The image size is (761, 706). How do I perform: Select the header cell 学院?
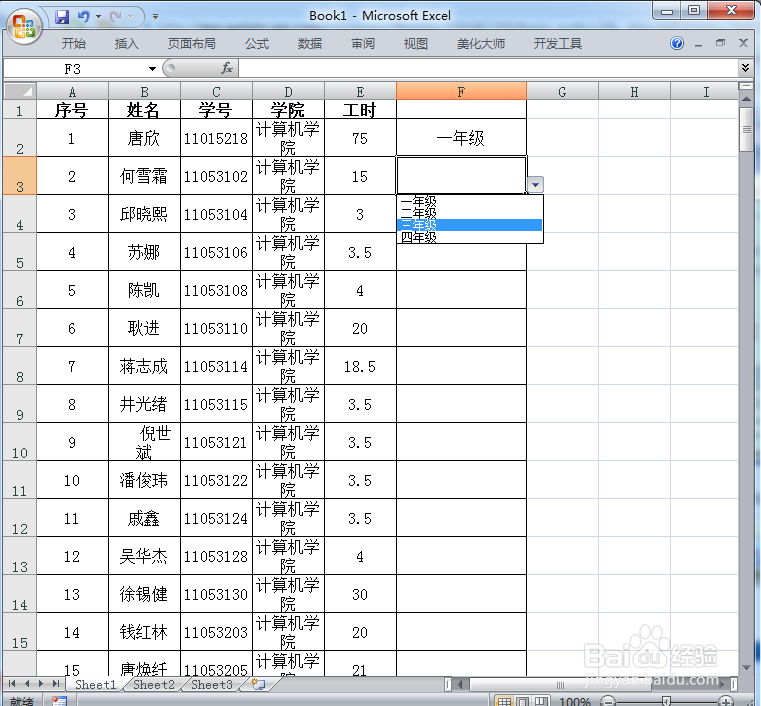[x=288, y=110]
